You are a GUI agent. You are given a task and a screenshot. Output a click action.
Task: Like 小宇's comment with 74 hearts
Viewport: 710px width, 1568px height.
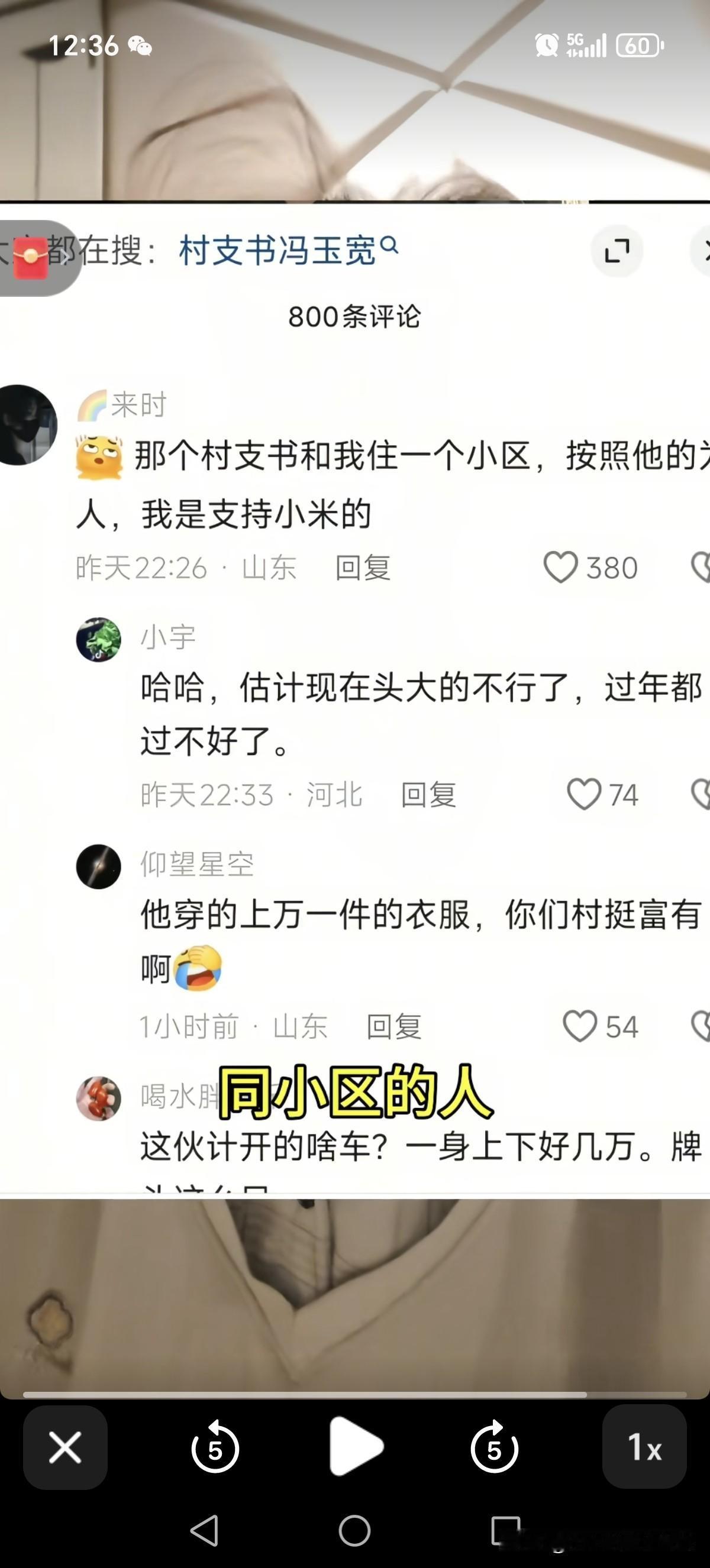(583, 795)
